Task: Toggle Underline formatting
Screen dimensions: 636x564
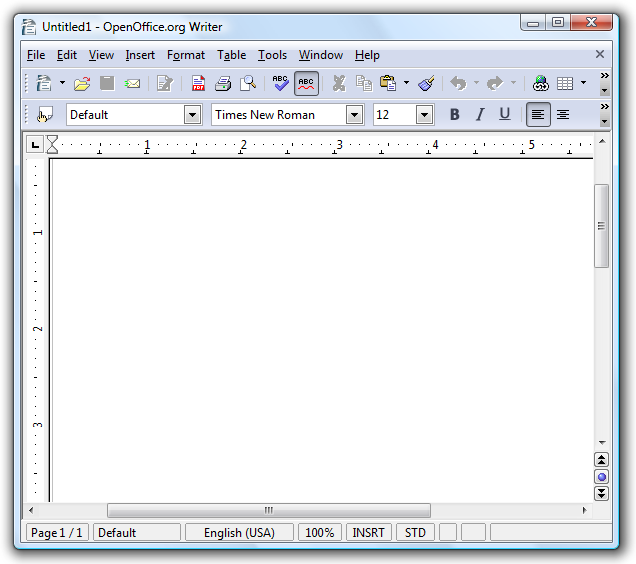Action: point(505,115)
